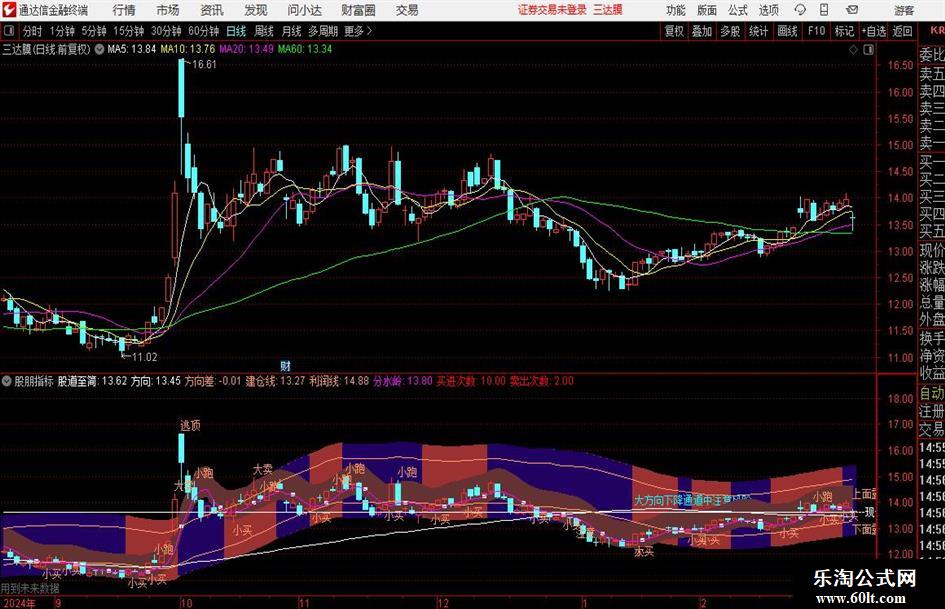Open F10 company info
The width and height of the screenshot is (945, 609).
click(x=816, y=31)
